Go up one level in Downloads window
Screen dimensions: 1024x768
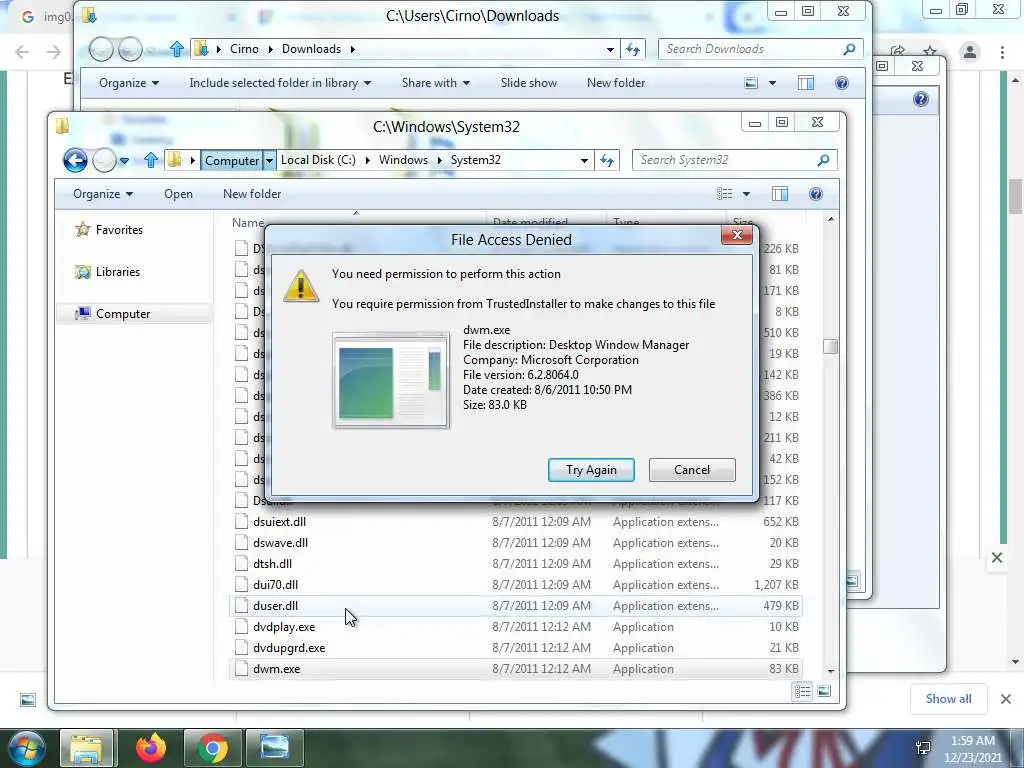point(176,49)
